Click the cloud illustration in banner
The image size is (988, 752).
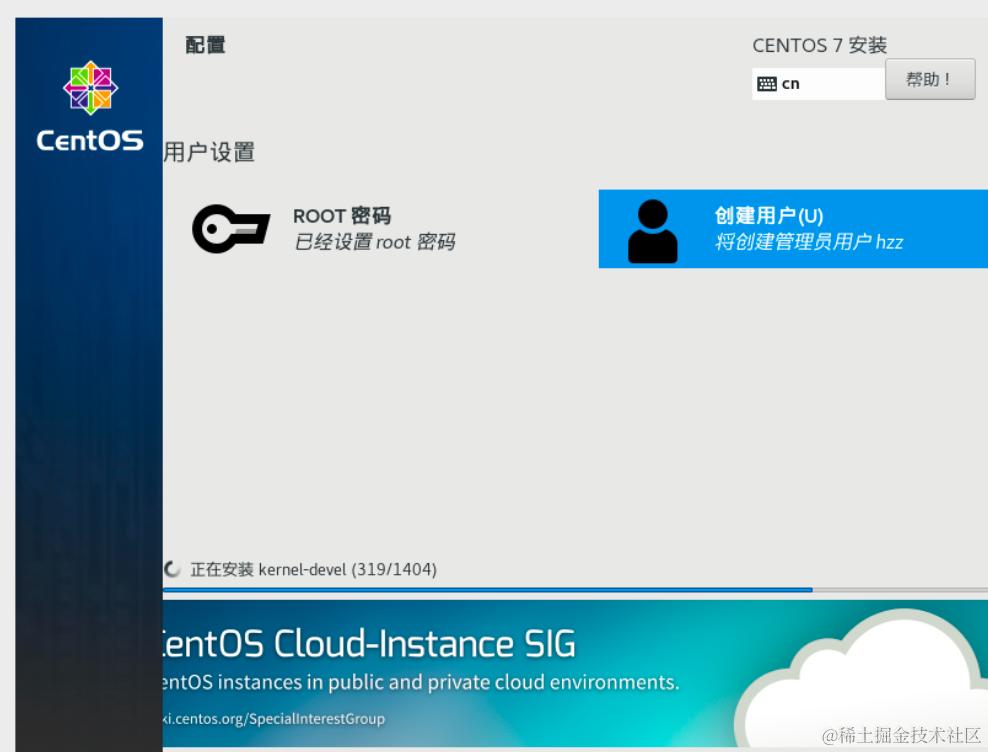coord(862,678)
